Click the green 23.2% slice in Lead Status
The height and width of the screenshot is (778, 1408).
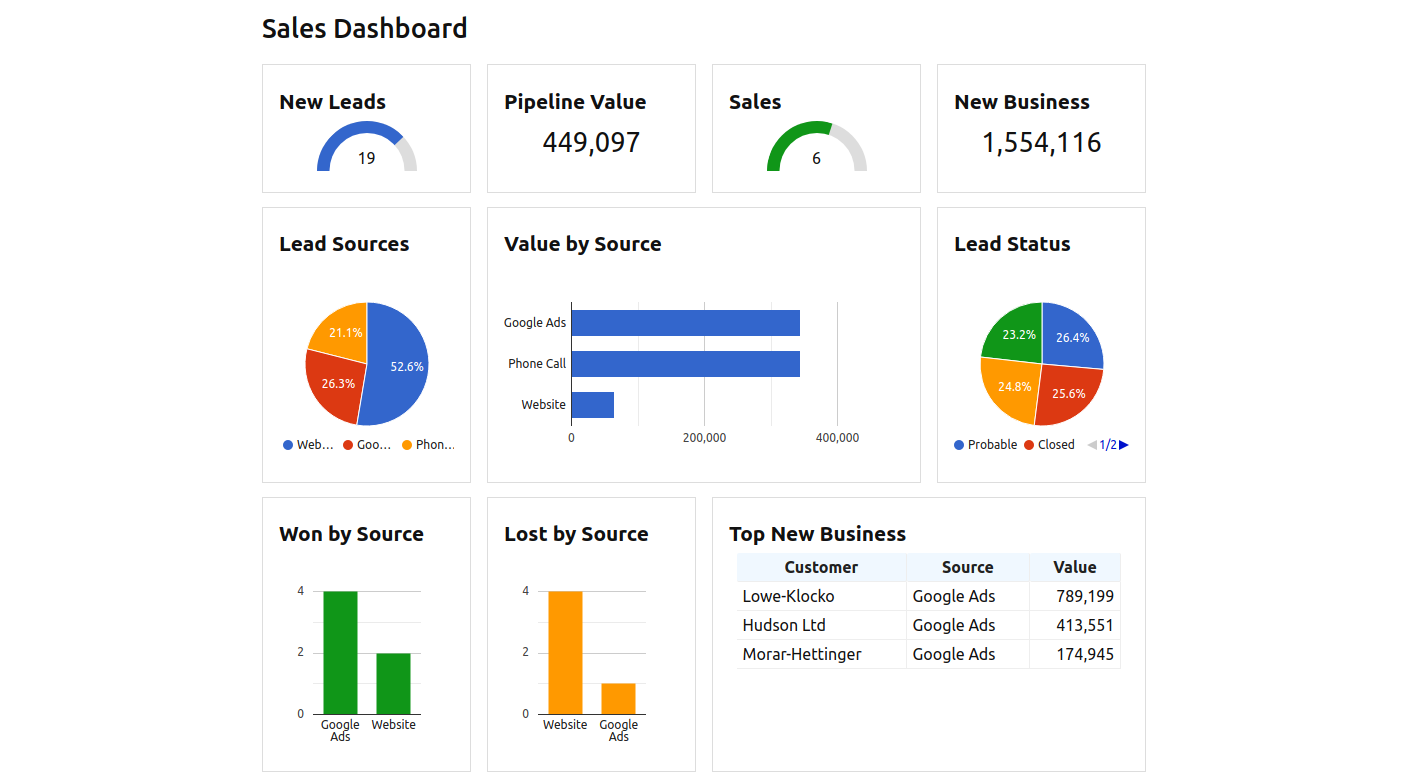[x=1015, y=332]
